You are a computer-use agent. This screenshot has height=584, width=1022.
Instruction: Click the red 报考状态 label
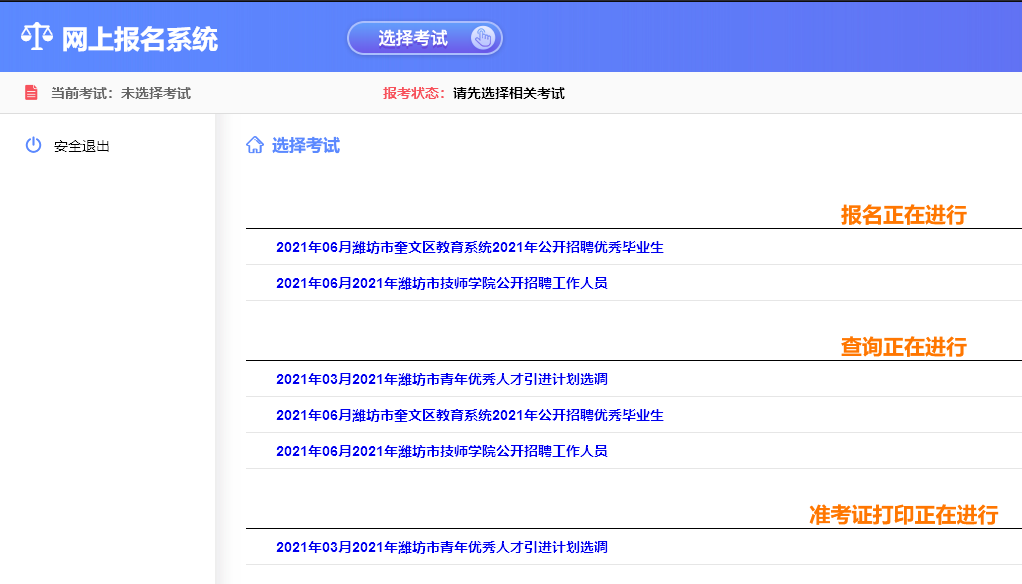[413, 93]
